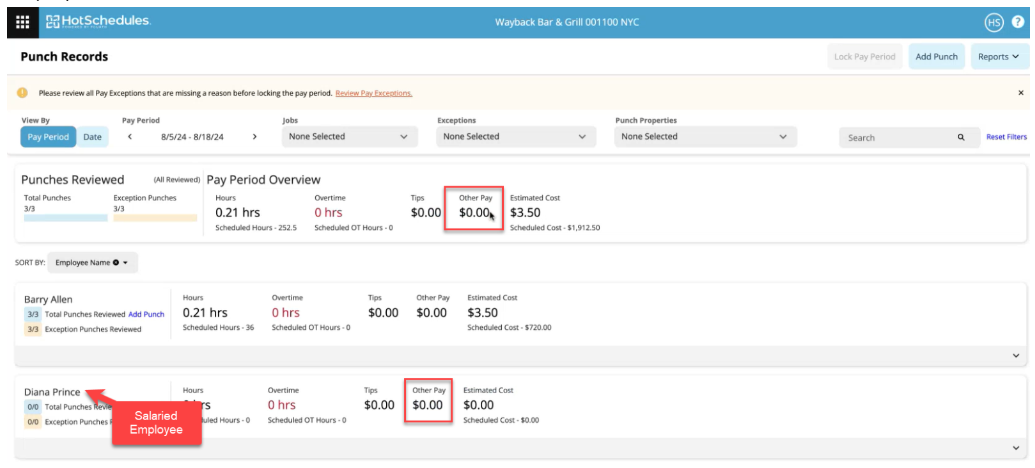The image size is (1035, 468).
Task: Clear the Employee Name sort icon
Action: (116, 262)
